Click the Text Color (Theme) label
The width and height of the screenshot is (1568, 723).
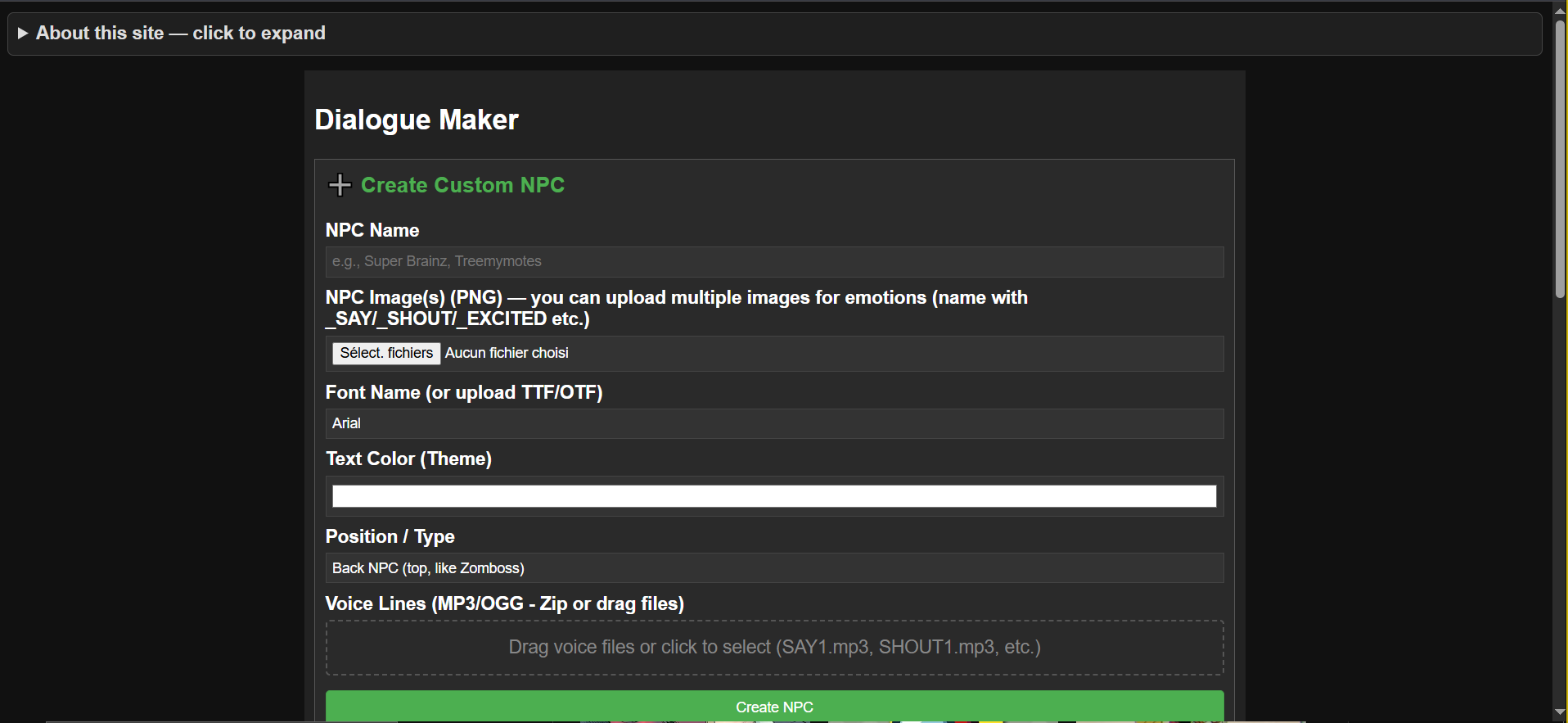tap(408, 459)
